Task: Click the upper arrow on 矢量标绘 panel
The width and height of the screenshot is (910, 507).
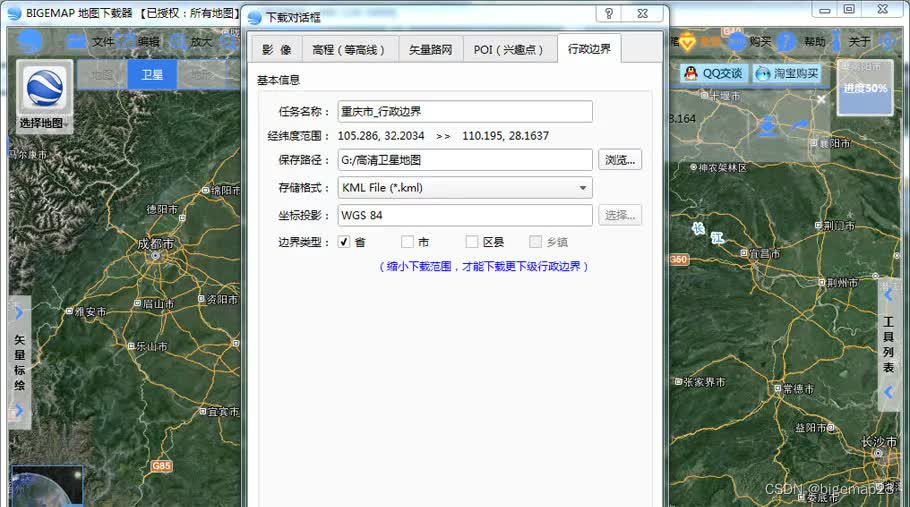Action: [x=19, y=313]
